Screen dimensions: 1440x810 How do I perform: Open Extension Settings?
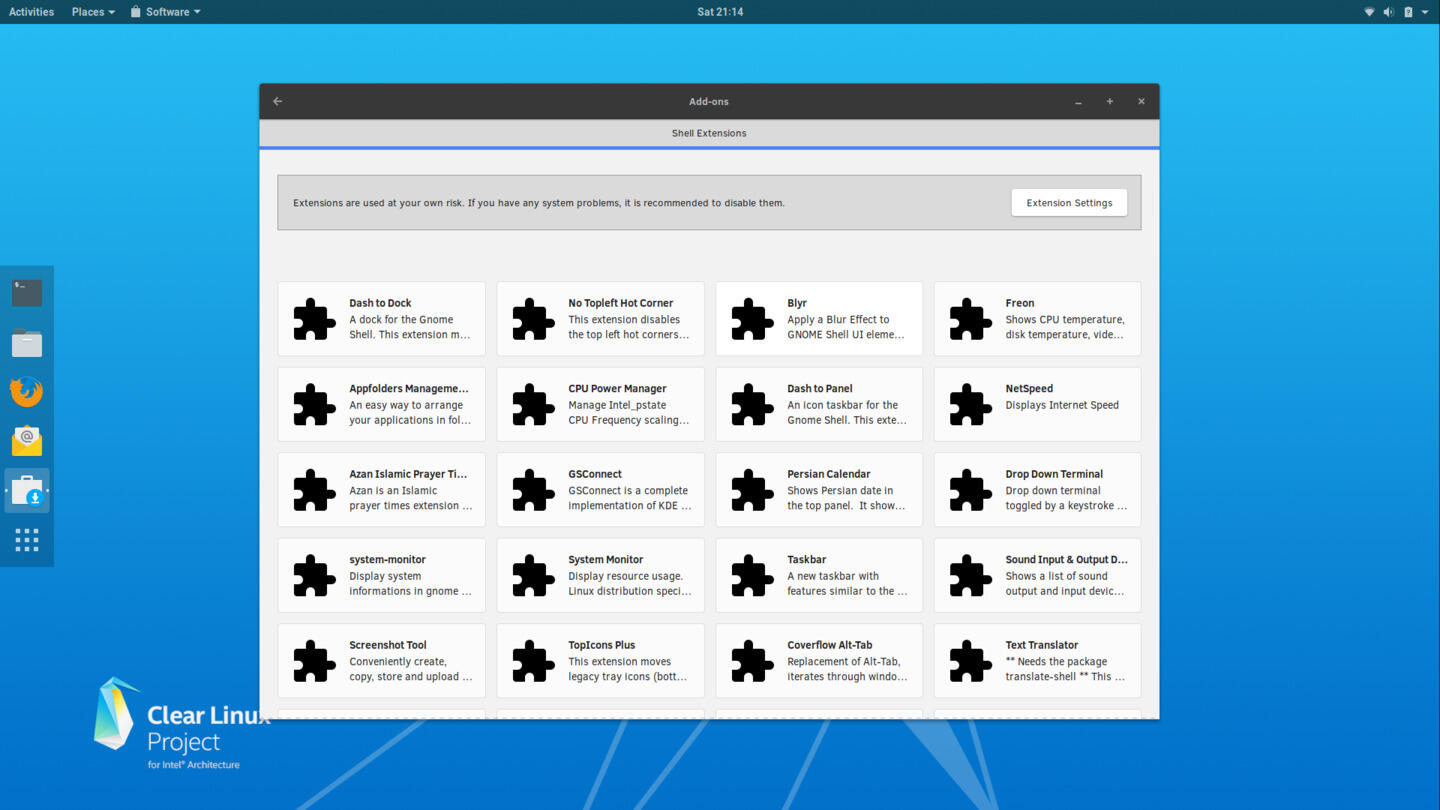(1069, 203)
